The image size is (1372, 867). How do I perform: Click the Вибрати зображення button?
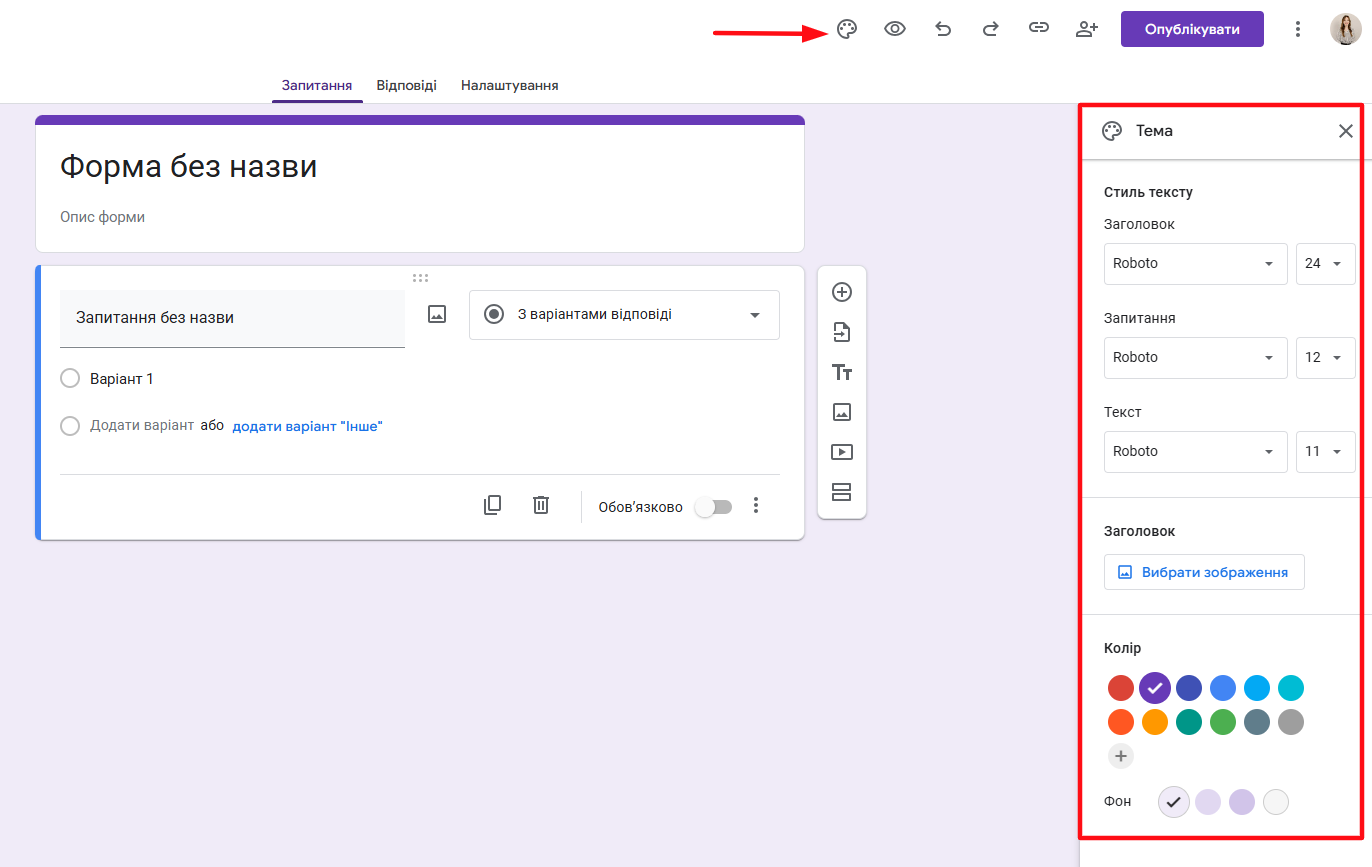[x=1204, y=573]
